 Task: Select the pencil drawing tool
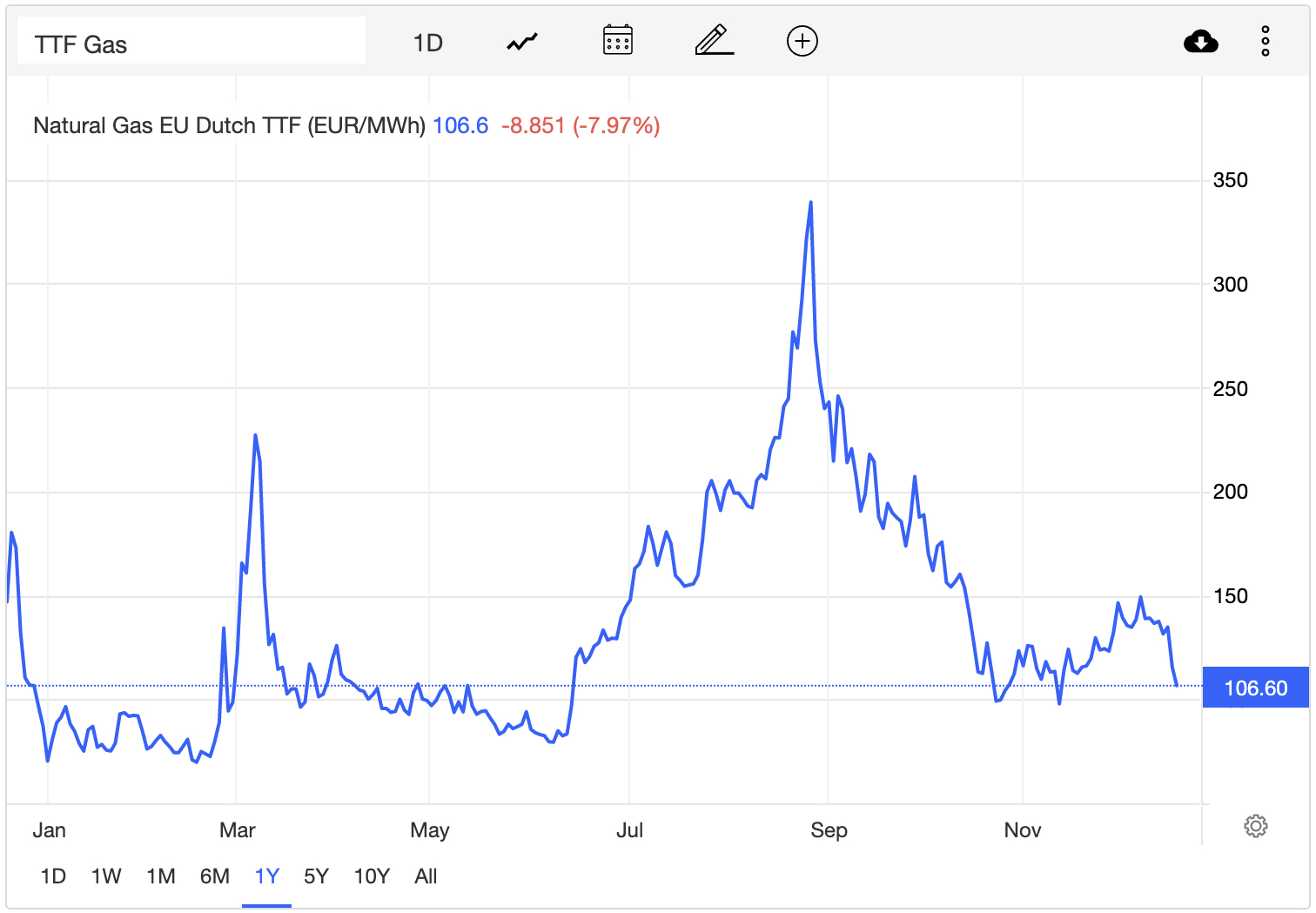point(715,41)
